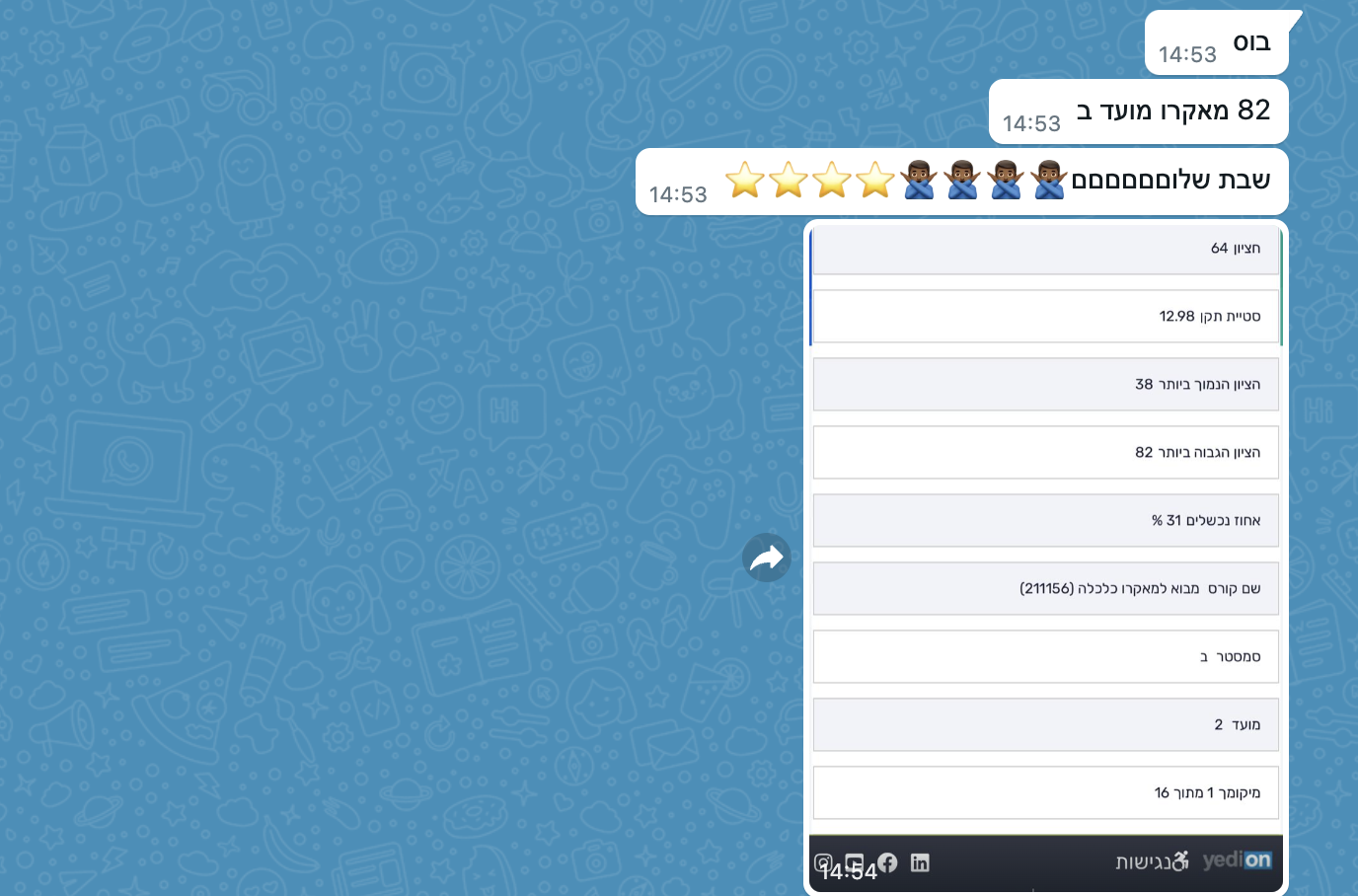Click the Facebook icon in the footer
The width and height of the screenshot is (1358, 896).
click(x=887, y=862)
